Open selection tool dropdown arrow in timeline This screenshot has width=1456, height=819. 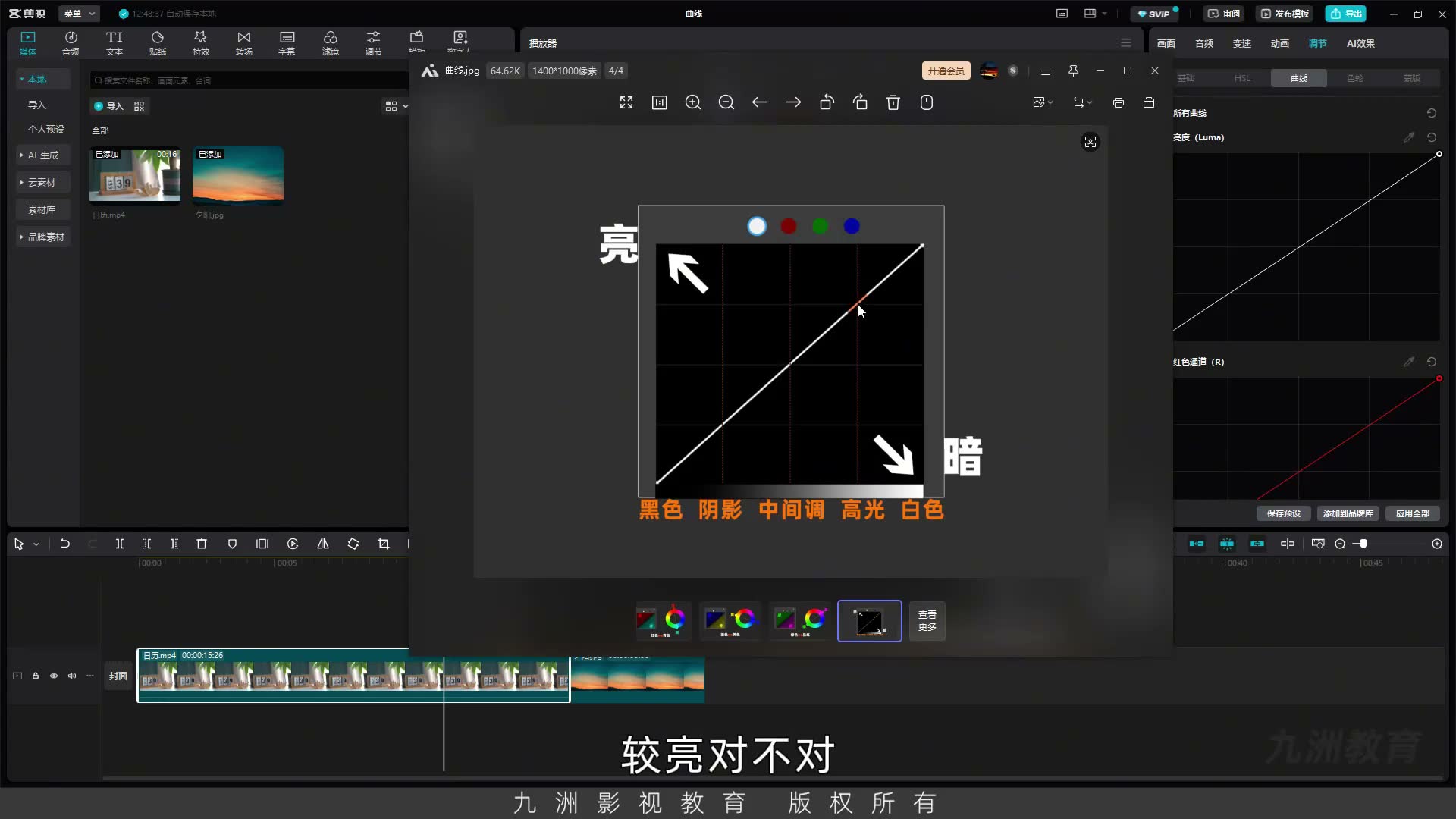36,544
